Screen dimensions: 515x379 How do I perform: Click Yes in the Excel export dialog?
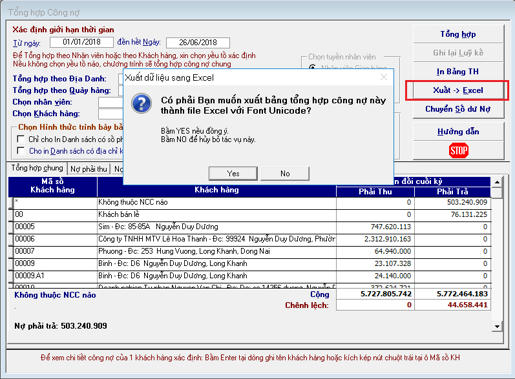(x=233, y=173)
